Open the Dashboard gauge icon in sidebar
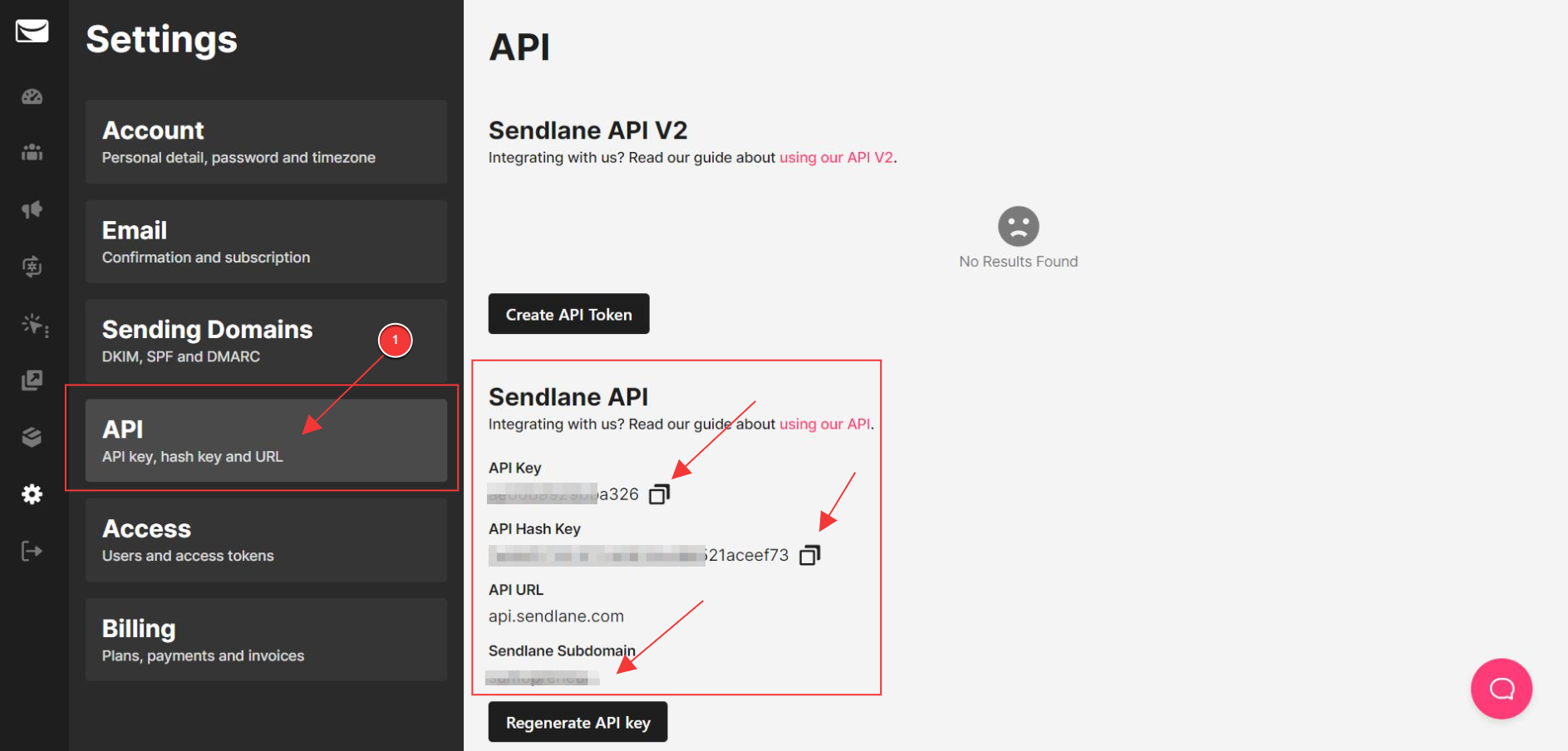 (32, 96)
